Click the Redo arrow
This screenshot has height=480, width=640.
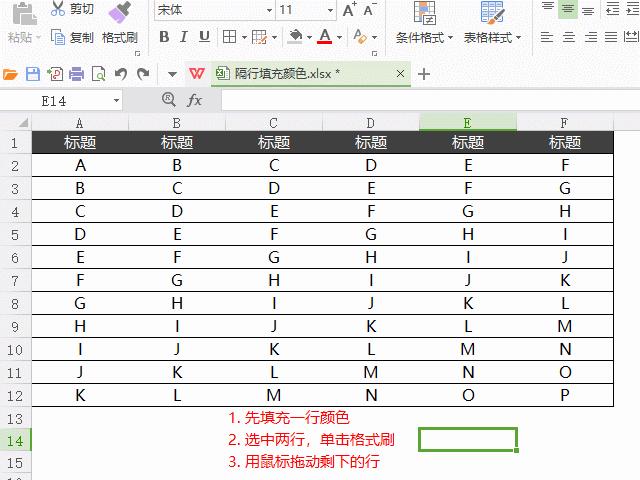click(143, 74)
